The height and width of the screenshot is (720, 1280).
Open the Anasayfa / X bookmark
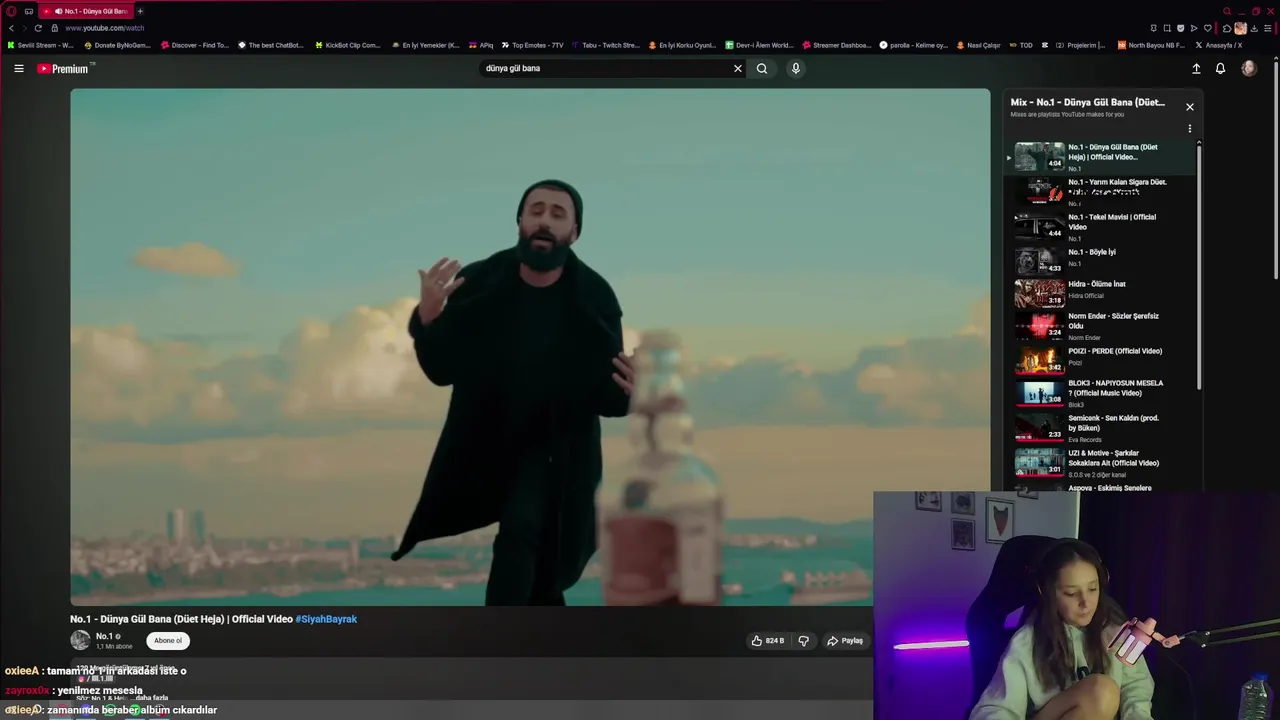click(x=1219, y=45)
